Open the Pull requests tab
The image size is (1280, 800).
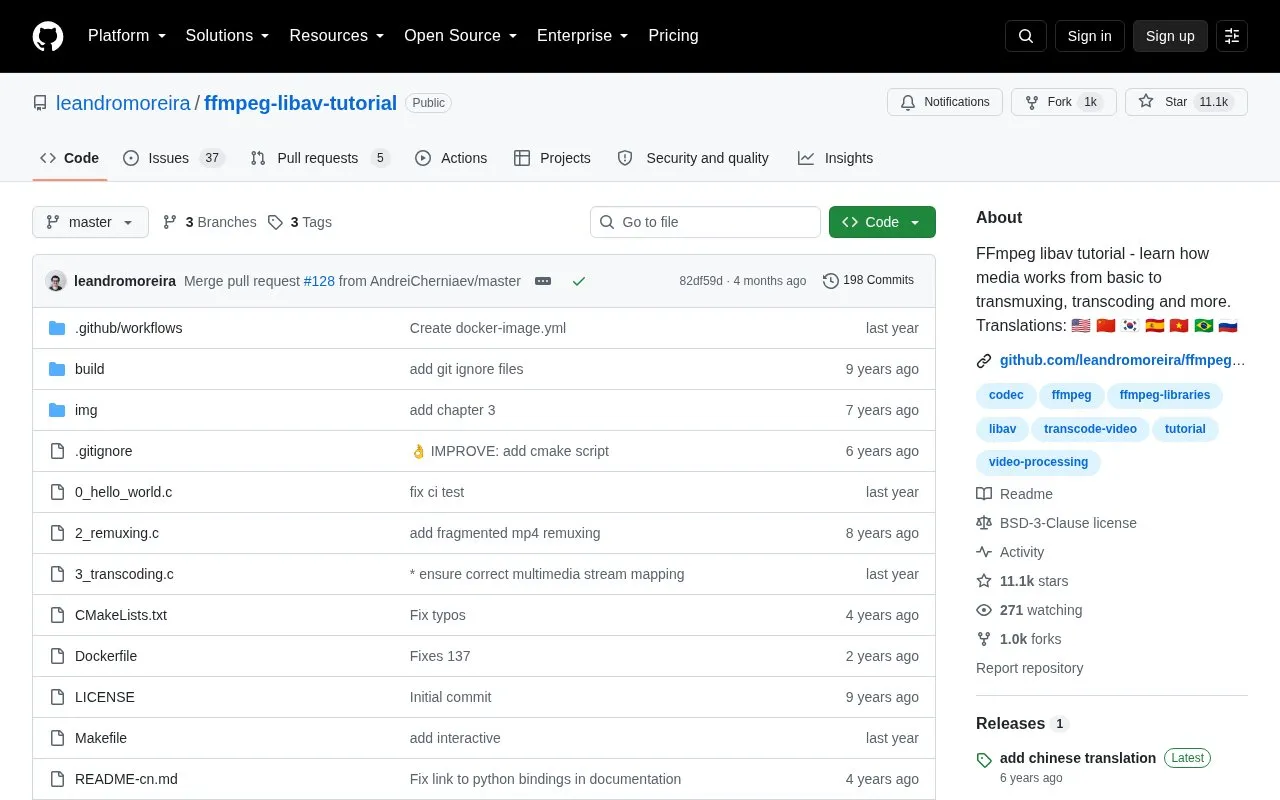319,158
